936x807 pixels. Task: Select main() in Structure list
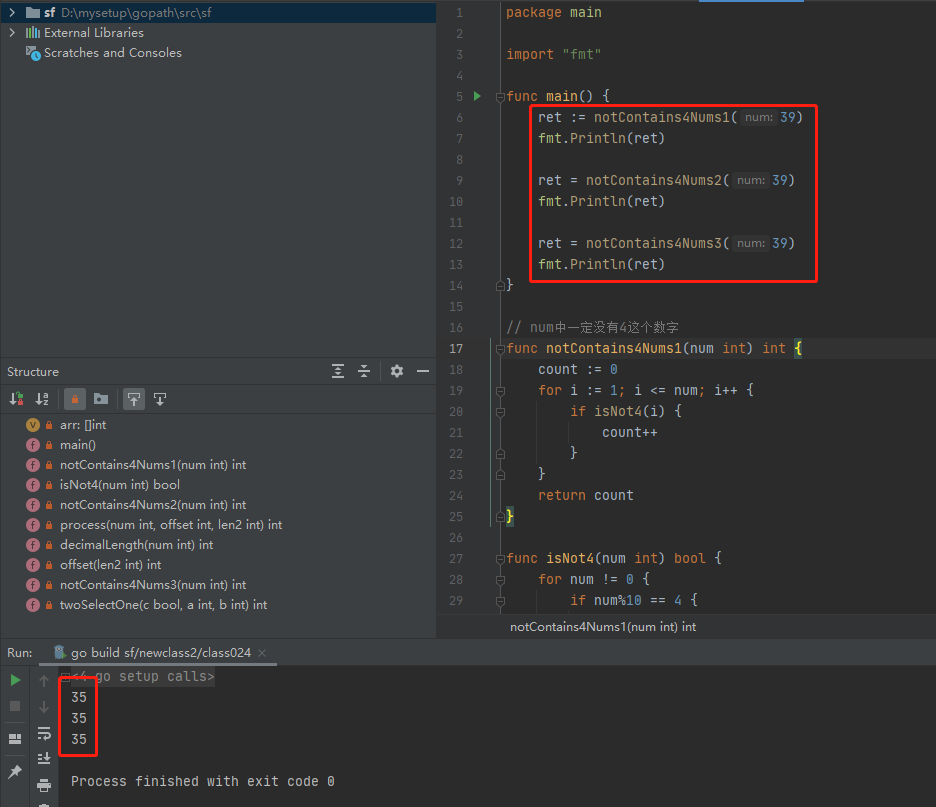78,445
